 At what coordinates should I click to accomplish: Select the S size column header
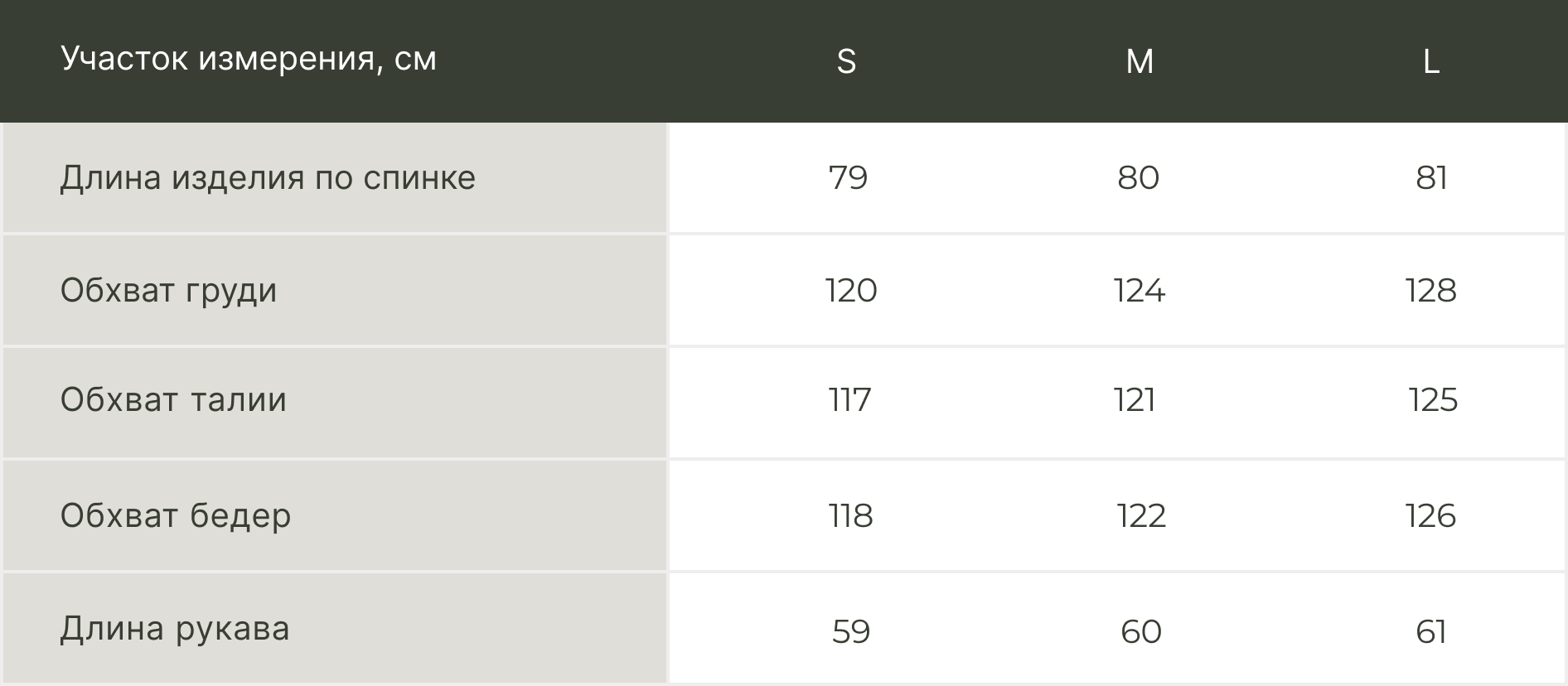pos(846,61)
